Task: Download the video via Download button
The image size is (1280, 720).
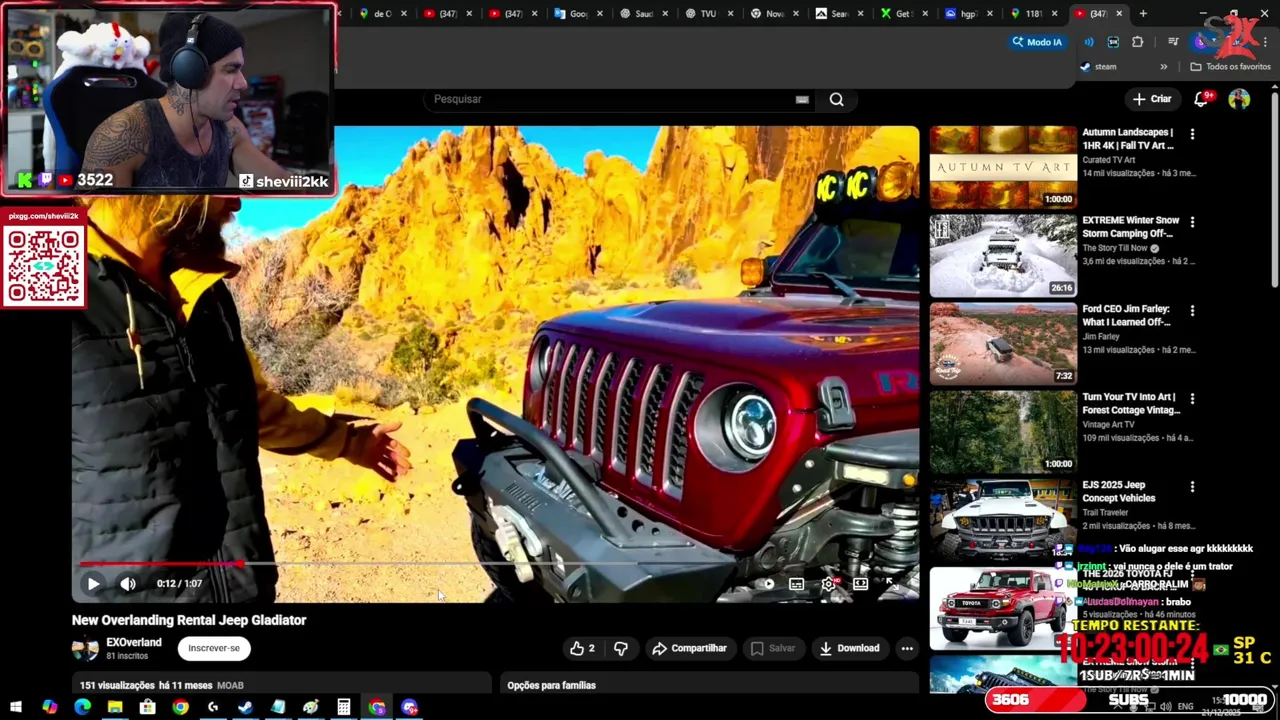Action: [x=849, y=648]
